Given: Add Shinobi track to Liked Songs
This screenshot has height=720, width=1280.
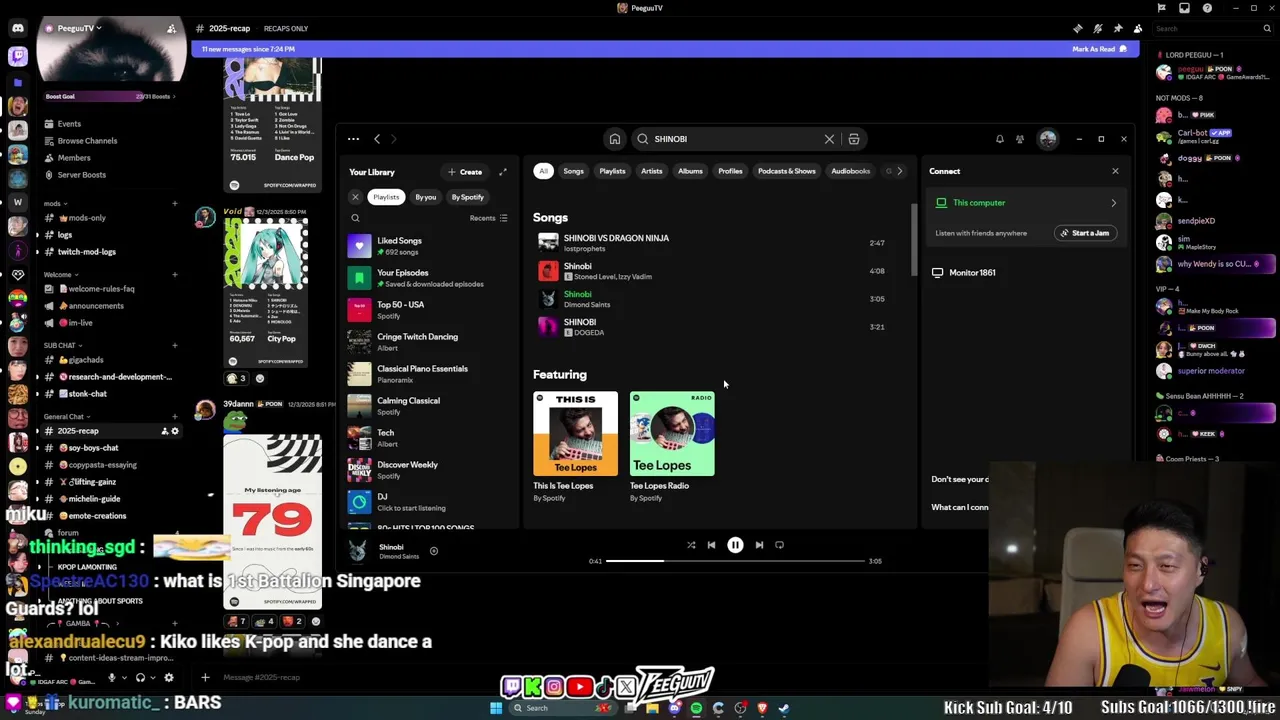Looking at the screenshot, I should click(433, 551).
